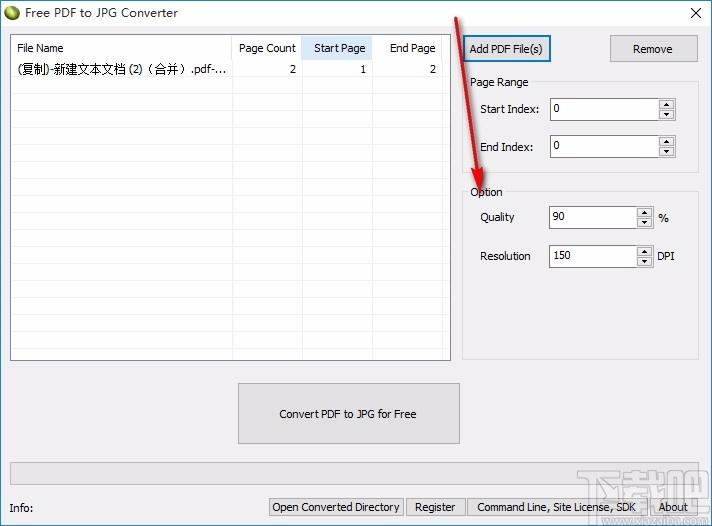Click the Page Count column header

[x=267, y=48]
